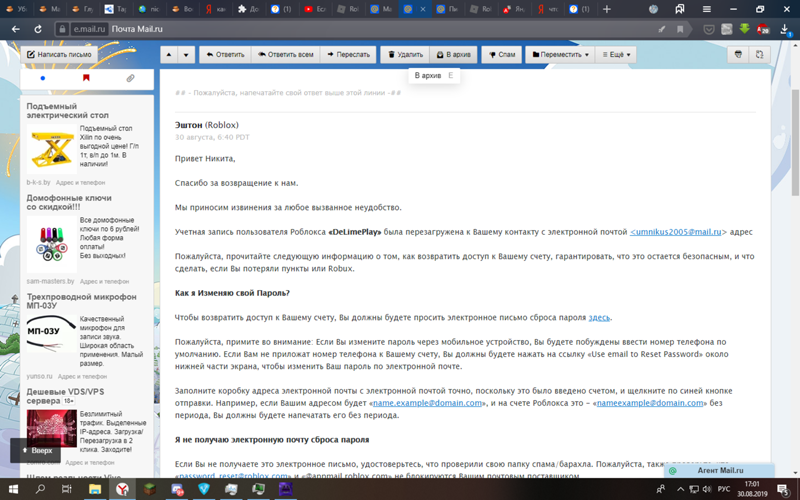Filter by unread blue dot icon

point(43,78)
